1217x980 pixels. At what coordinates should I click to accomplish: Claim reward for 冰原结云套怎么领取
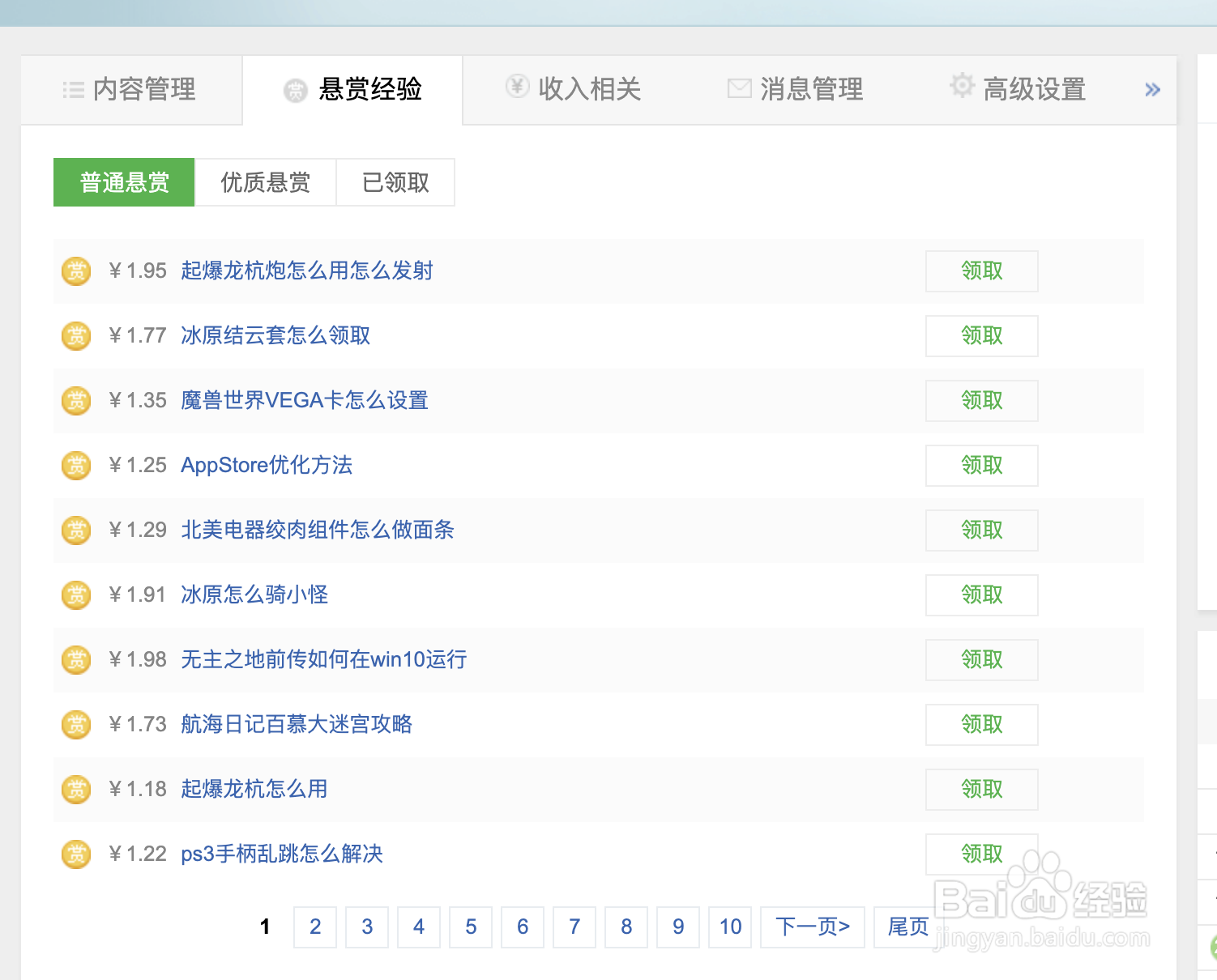point(981,335)
